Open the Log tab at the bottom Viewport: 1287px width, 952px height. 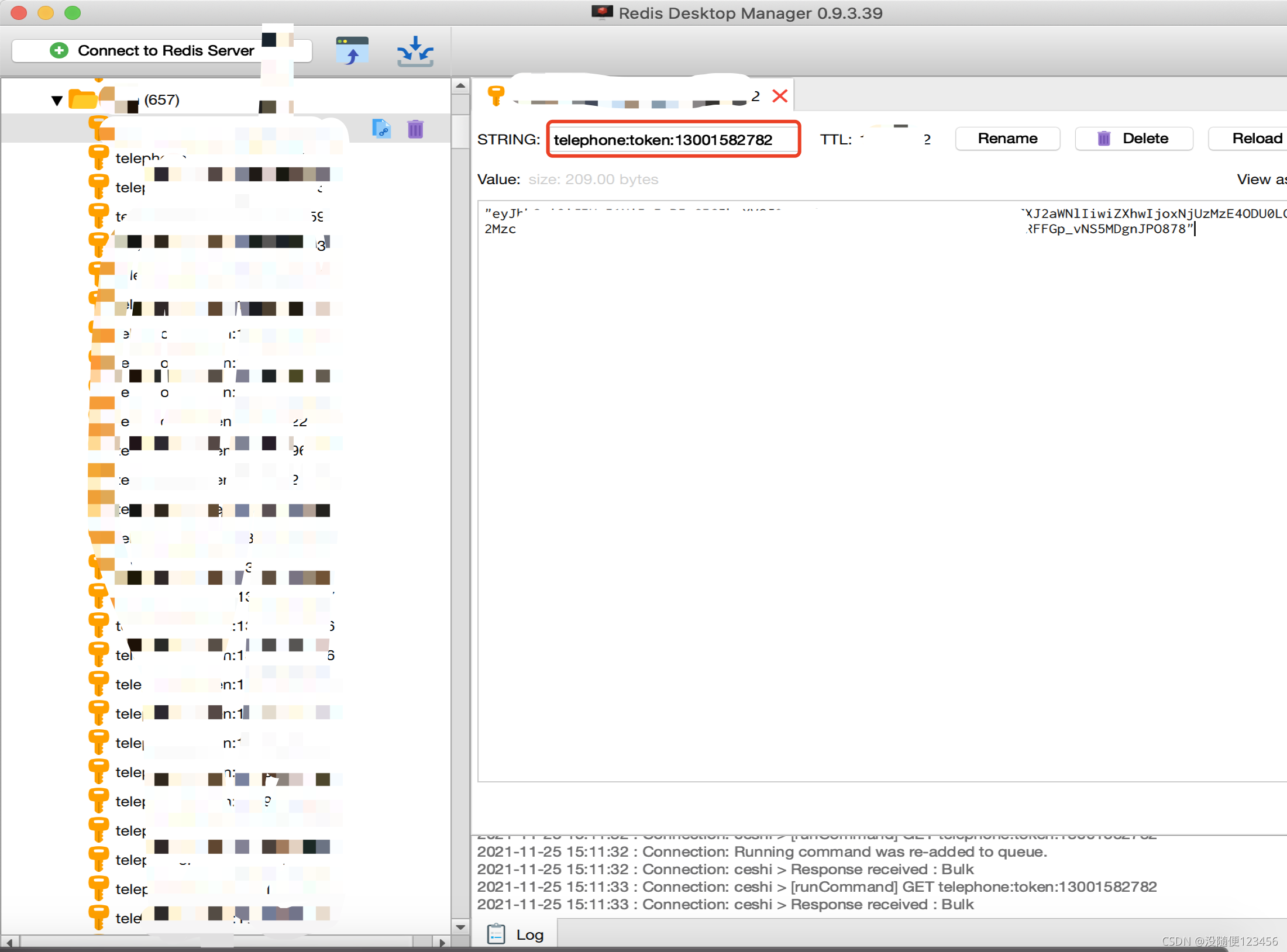516,934
